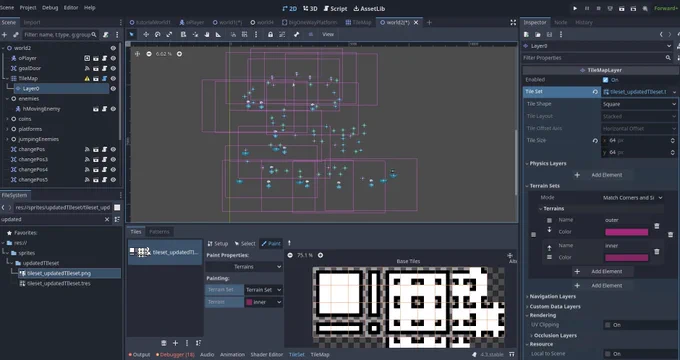This screenshot has height=360, width=680.
Task: Run the current scene clapperboard icon
Action: pyautogui.click(x=621, y=8)
